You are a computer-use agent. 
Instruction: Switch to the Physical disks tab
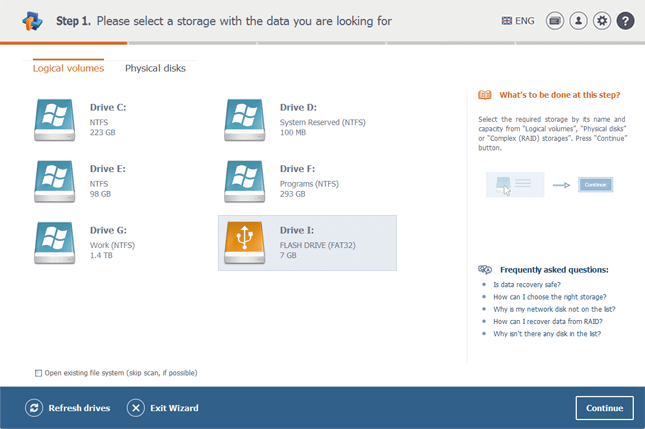pos(155,68)
